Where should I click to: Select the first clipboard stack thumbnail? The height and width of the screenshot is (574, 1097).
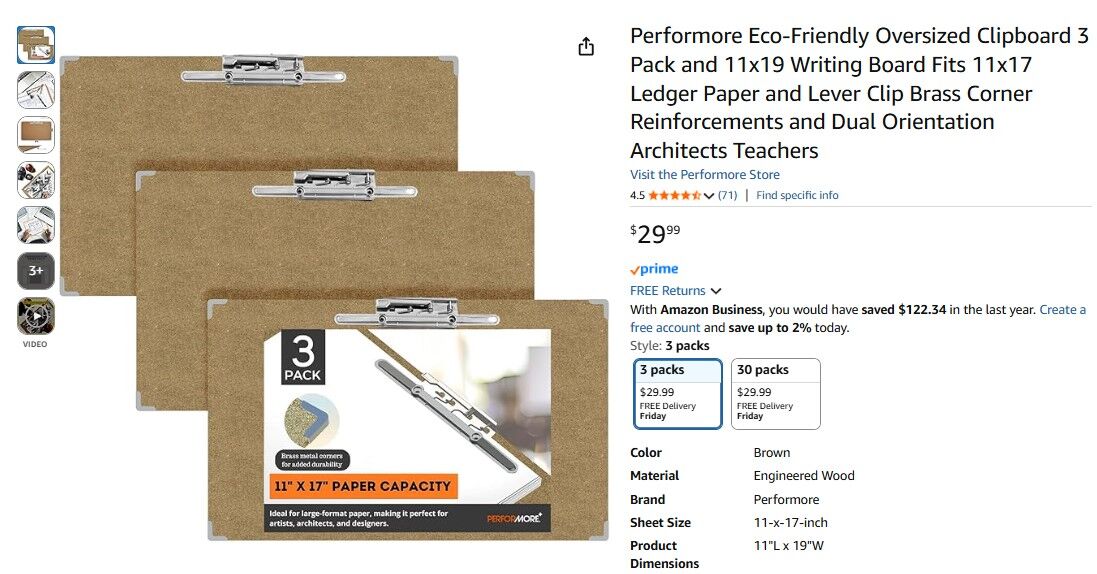click(x=36, y=45)
